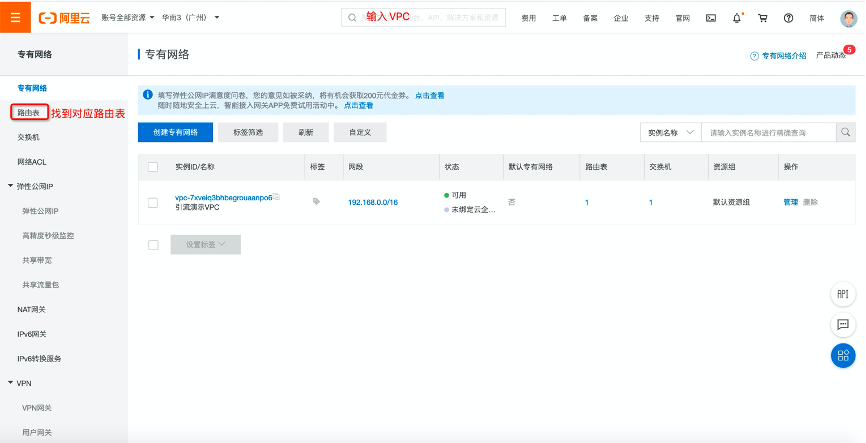The height and width of the screenshot is (443, 866).
Task: Open the chat feedback floating icon
Action: click(843, 325)
